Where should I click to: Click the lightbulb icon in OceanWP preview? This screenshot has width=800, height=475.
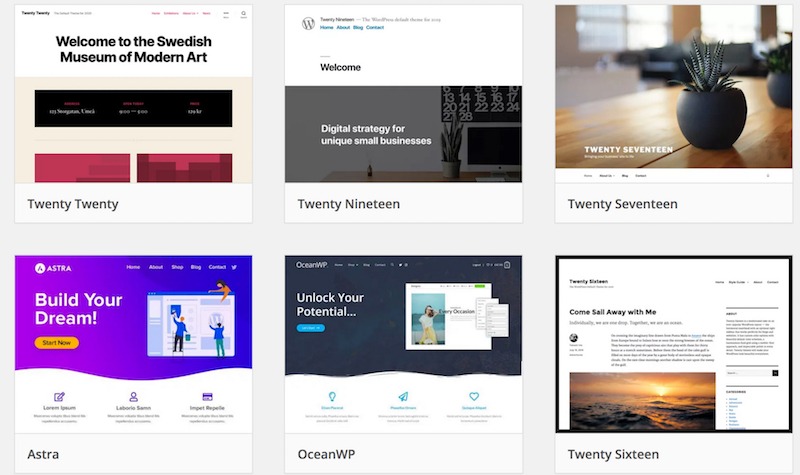click(x=332, y=396)
